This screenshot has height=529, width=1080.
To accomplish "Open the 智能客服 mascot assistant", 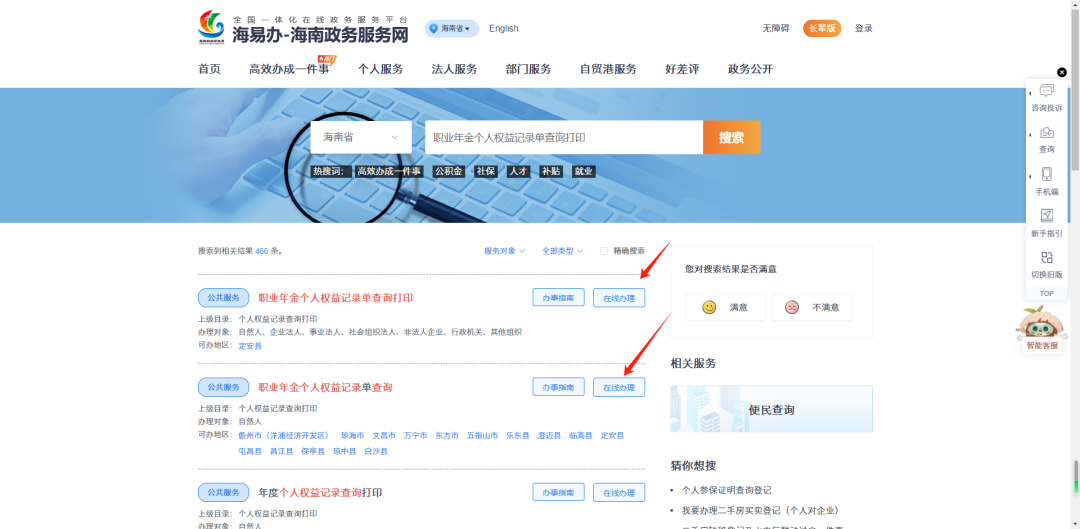I will coord(1041,330).
